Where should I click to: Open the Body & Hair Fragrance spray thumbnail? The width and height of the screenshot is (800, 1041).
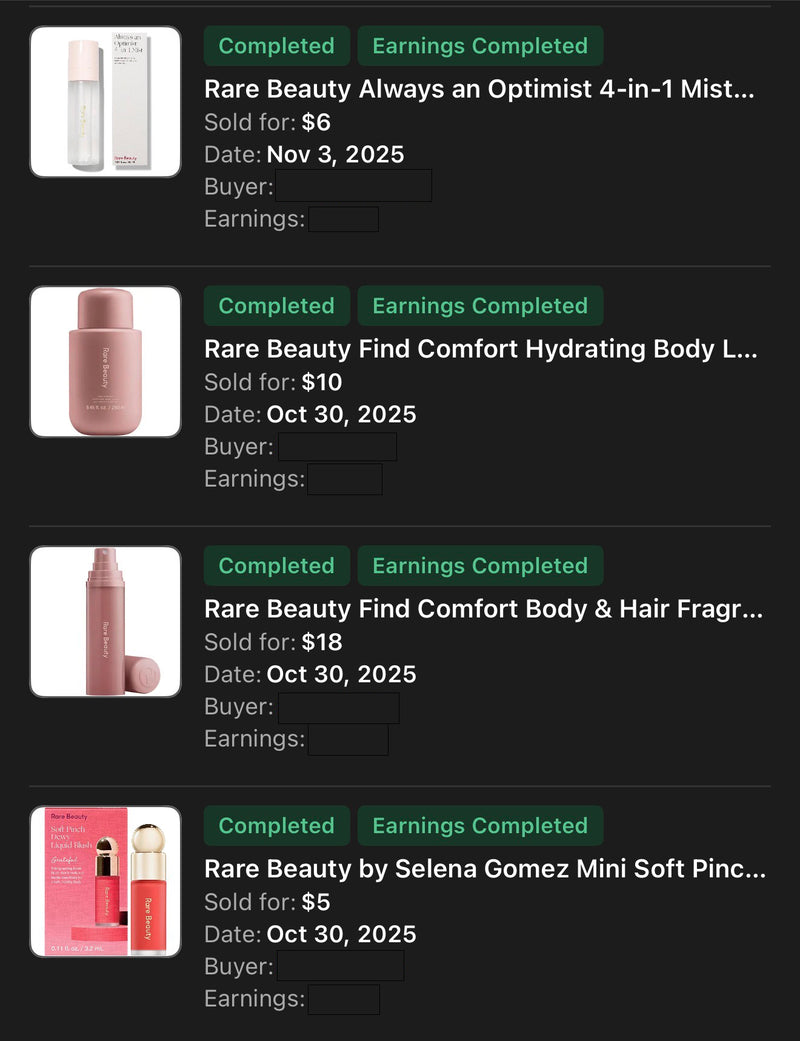(105, 622)
